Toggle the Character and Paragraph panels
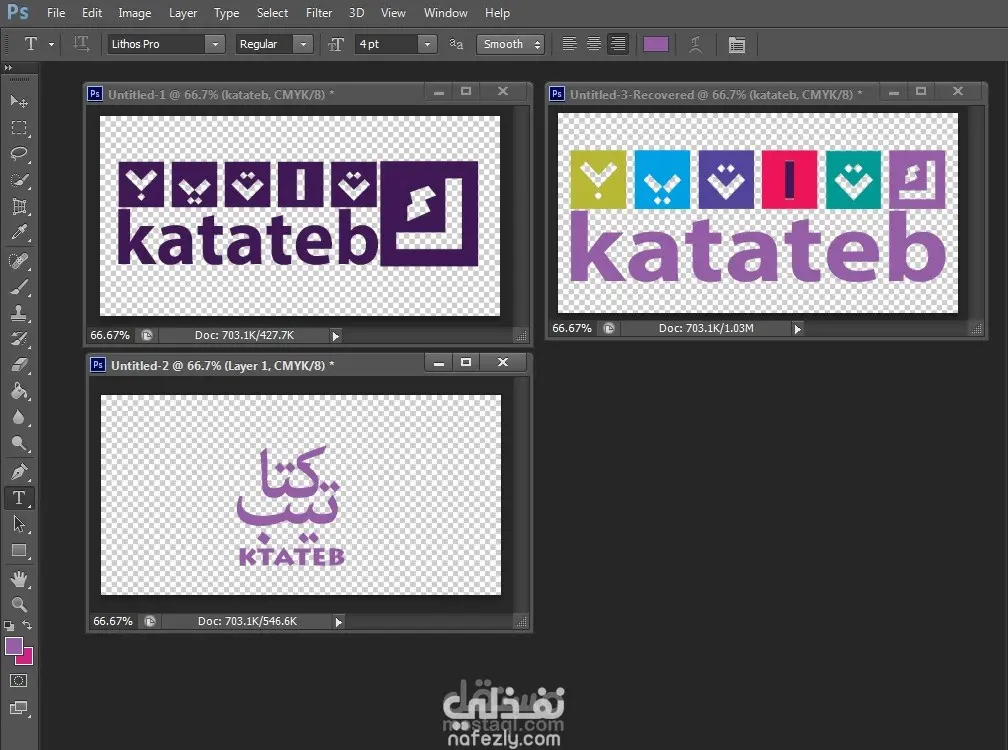The width and height of the screenshot is (1008, 750). click(737, 44)
